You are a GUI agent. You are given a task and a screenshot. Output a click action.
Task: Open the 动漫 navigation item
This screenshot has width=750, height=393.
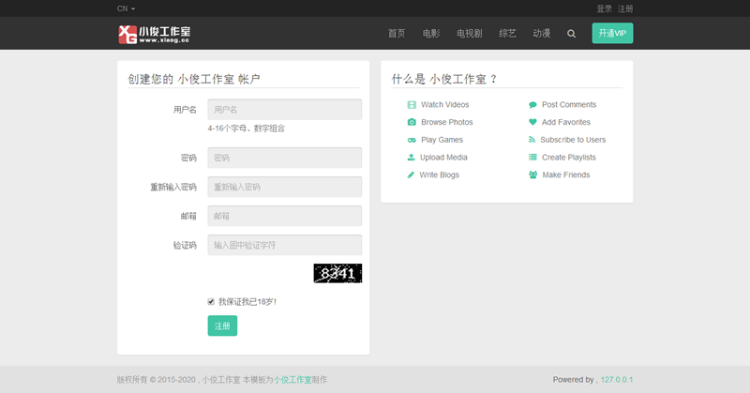coord(541,33)
